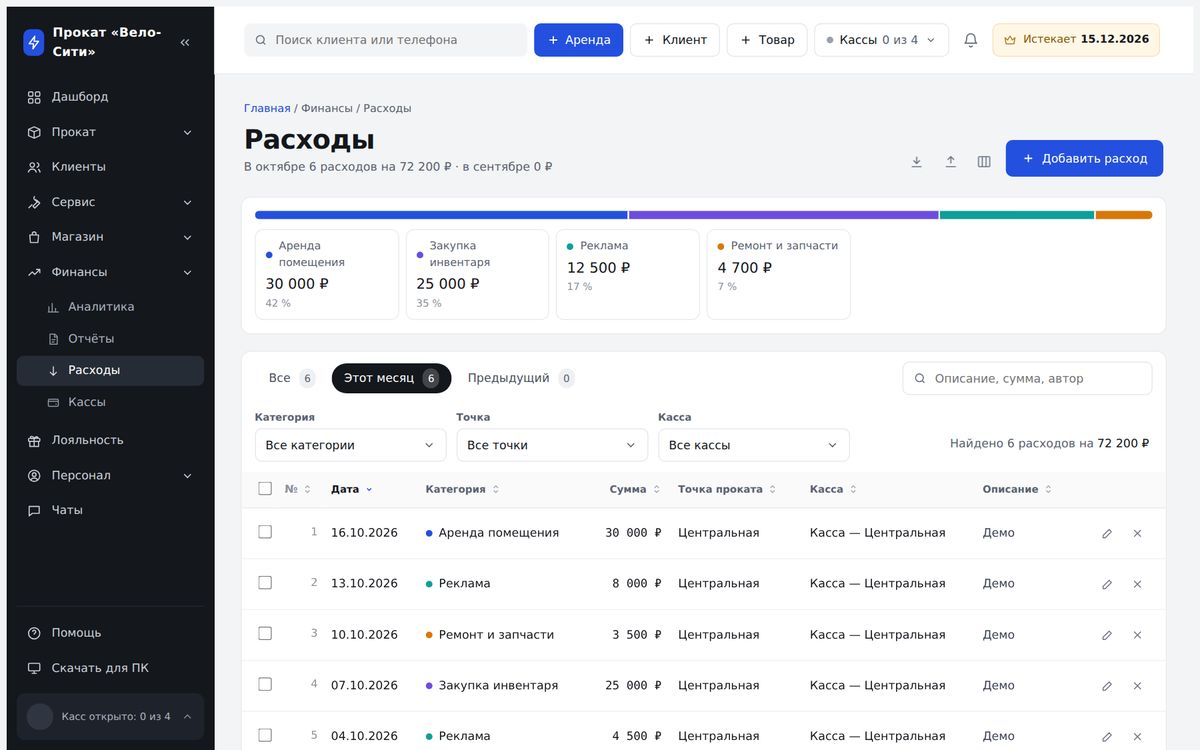The width and height of the screenshot is (1200, 750).
Task: Sort by the Сумма column
Action: pyautogui.click(x=635, y=489)
